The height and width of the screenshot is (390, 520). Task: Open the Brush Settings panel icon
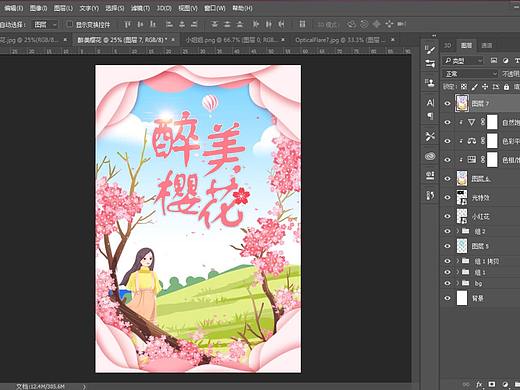click(x=430, y=50)
